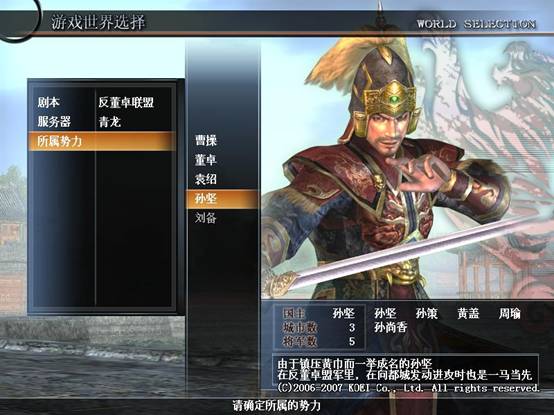
Task: Click general name 周瑜
Action: point(509,314)
